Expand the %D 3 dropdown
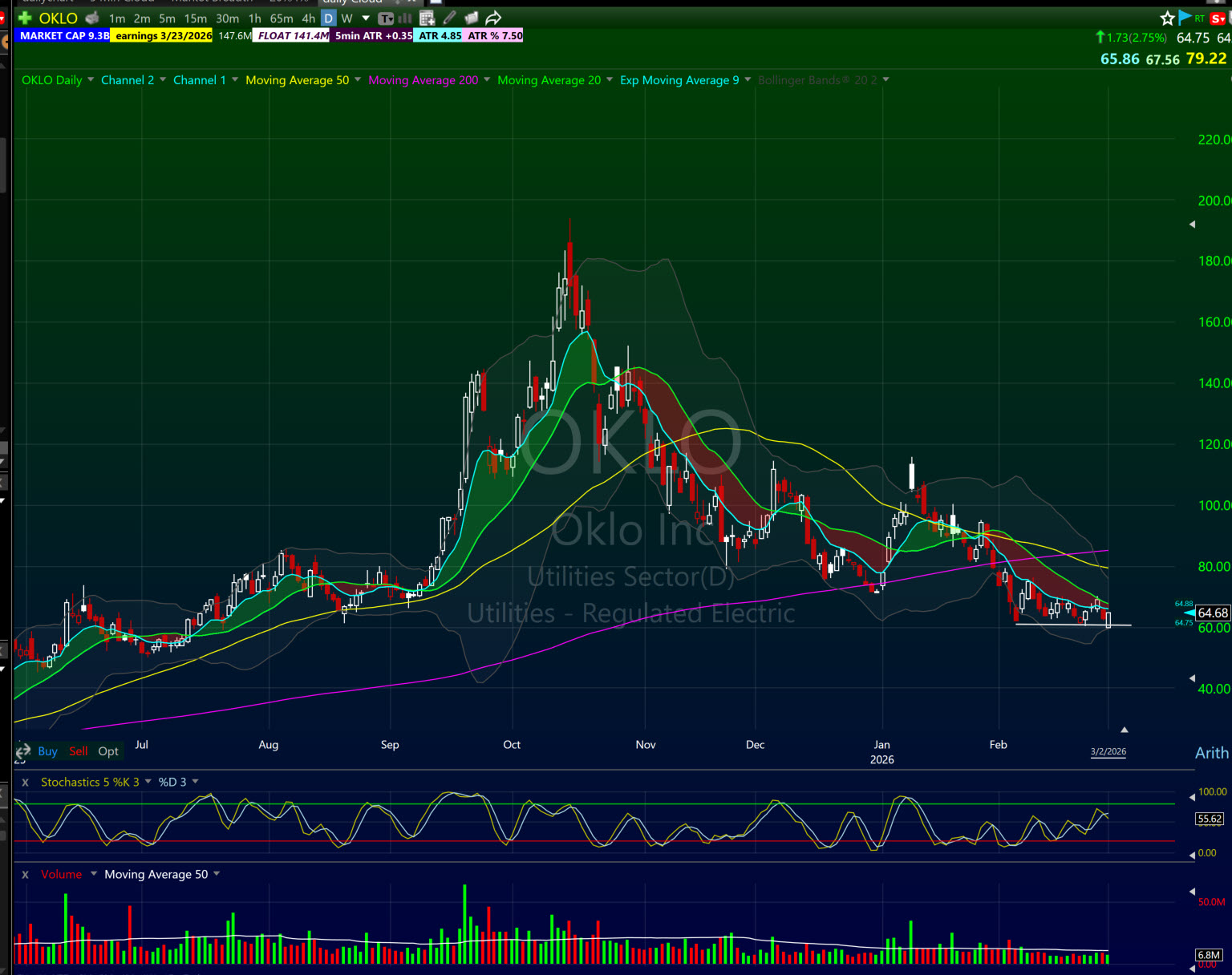 [x=195, y=782]
